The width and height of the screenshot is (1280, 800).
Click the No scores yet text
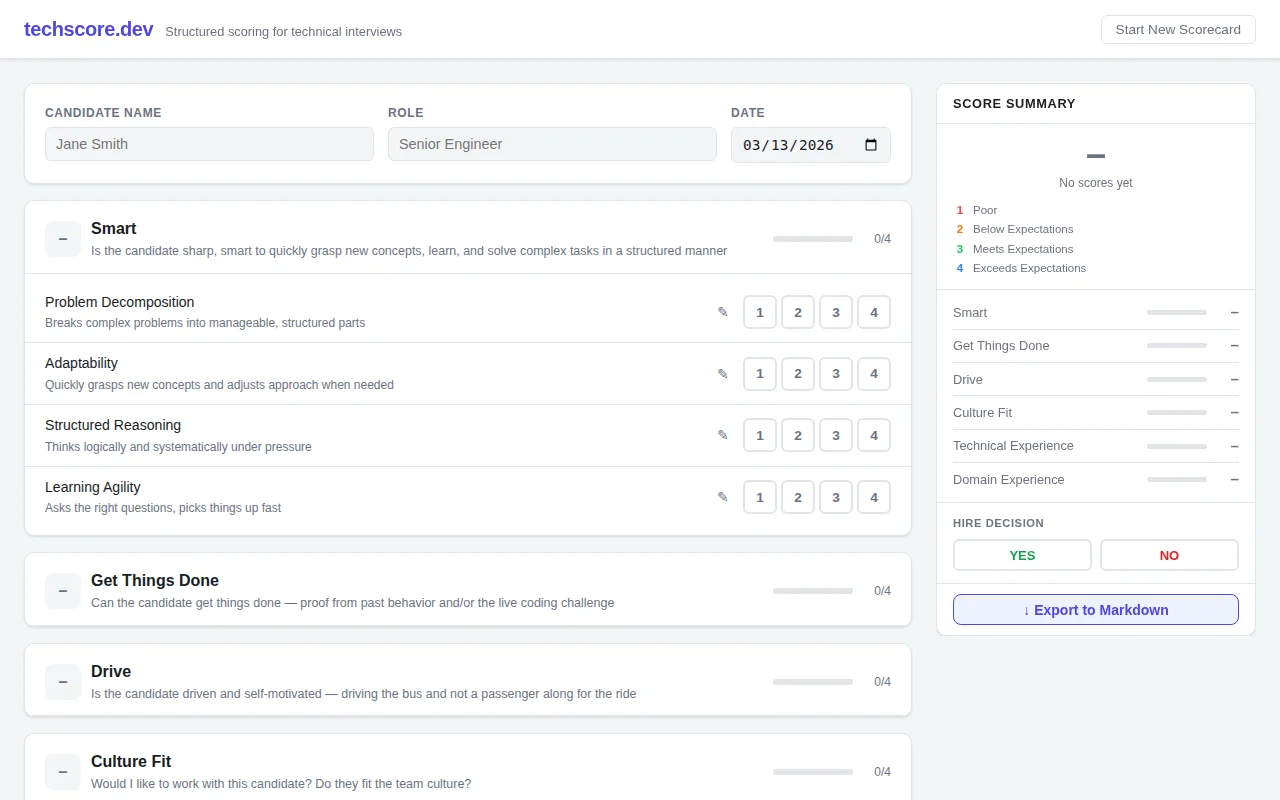[1096, 183]
